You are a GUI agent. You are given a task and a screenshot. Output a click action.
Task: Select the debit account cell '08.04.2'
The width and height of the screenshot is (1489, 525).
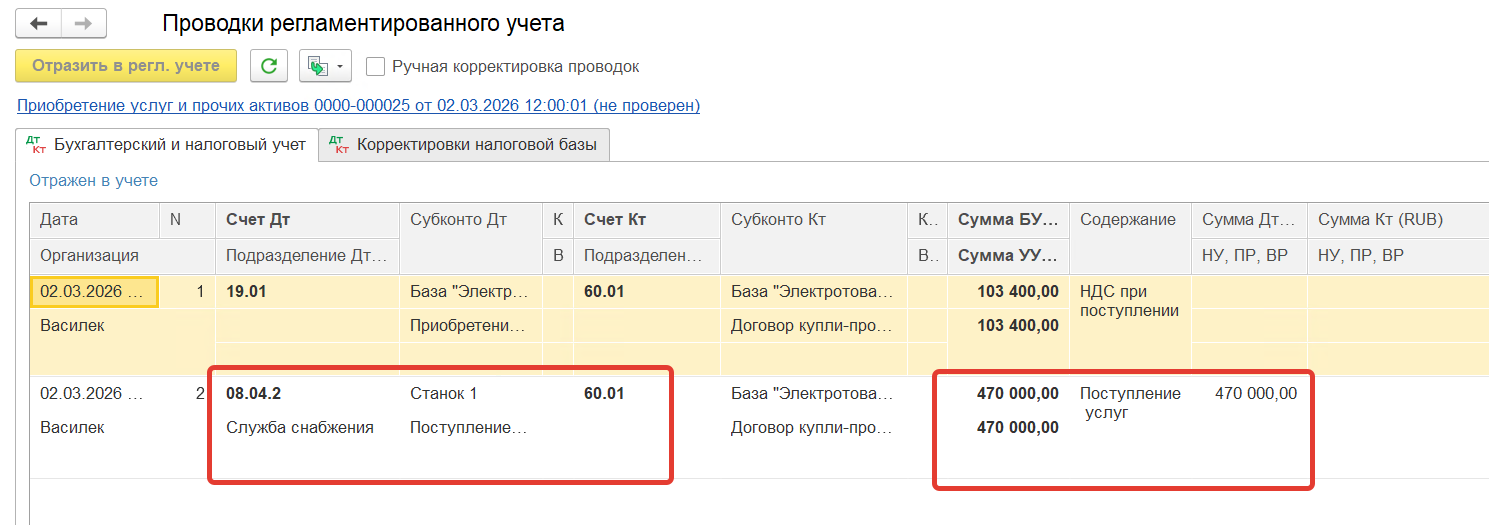click(307, 394)
